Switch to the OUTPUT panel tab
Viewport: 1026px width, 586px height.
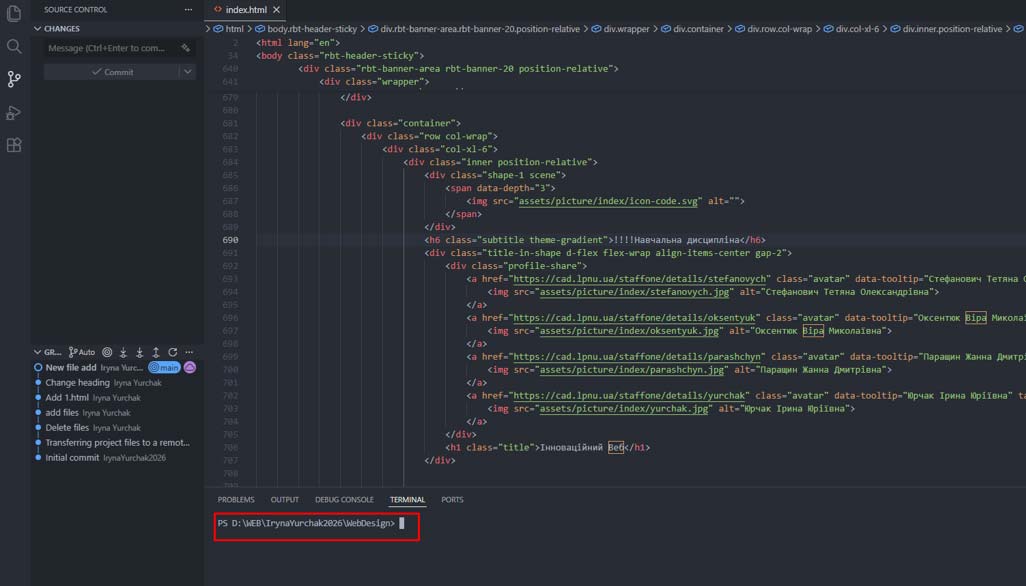pos(285,499)
